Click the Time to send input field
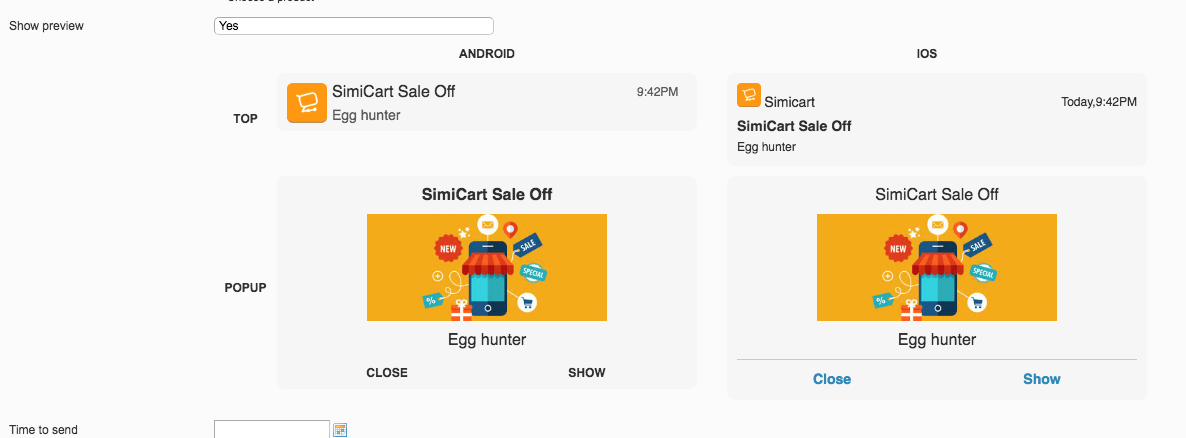This screenshot has height=438, width=1186. (x=272, y=429)
